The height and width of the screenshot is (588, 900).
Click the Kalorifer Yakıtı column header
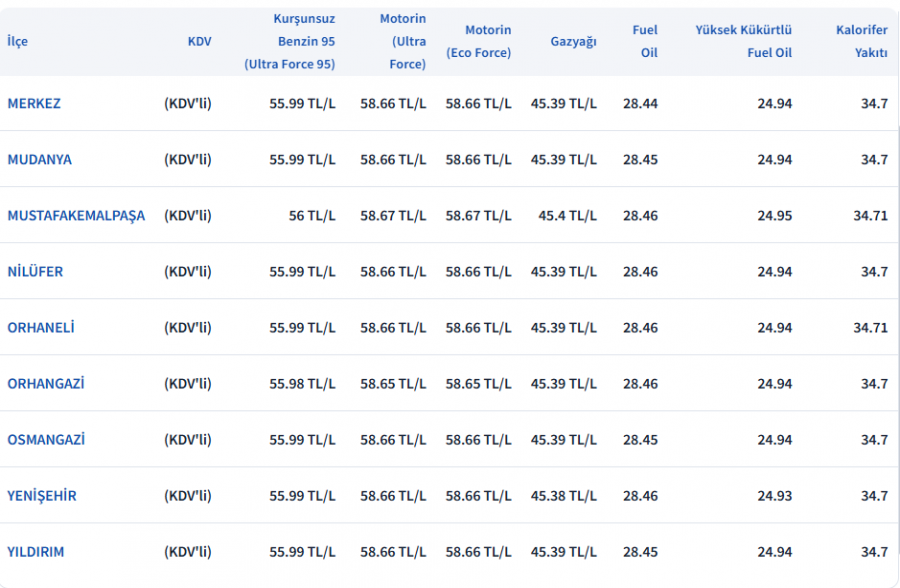861,41
